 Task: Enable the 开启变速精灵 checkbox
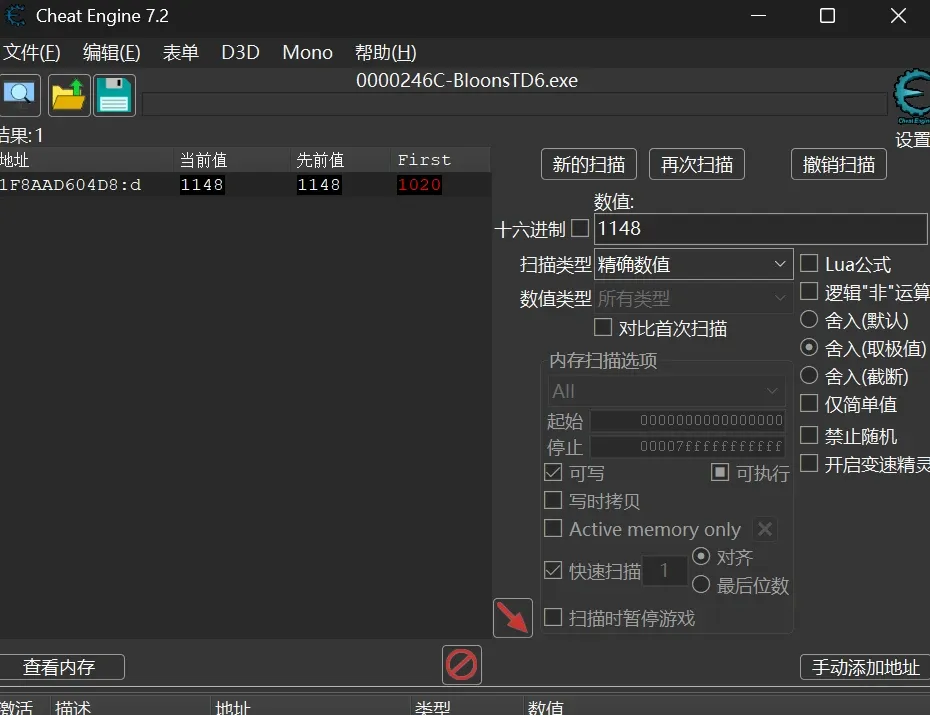(x=809, y=463)
